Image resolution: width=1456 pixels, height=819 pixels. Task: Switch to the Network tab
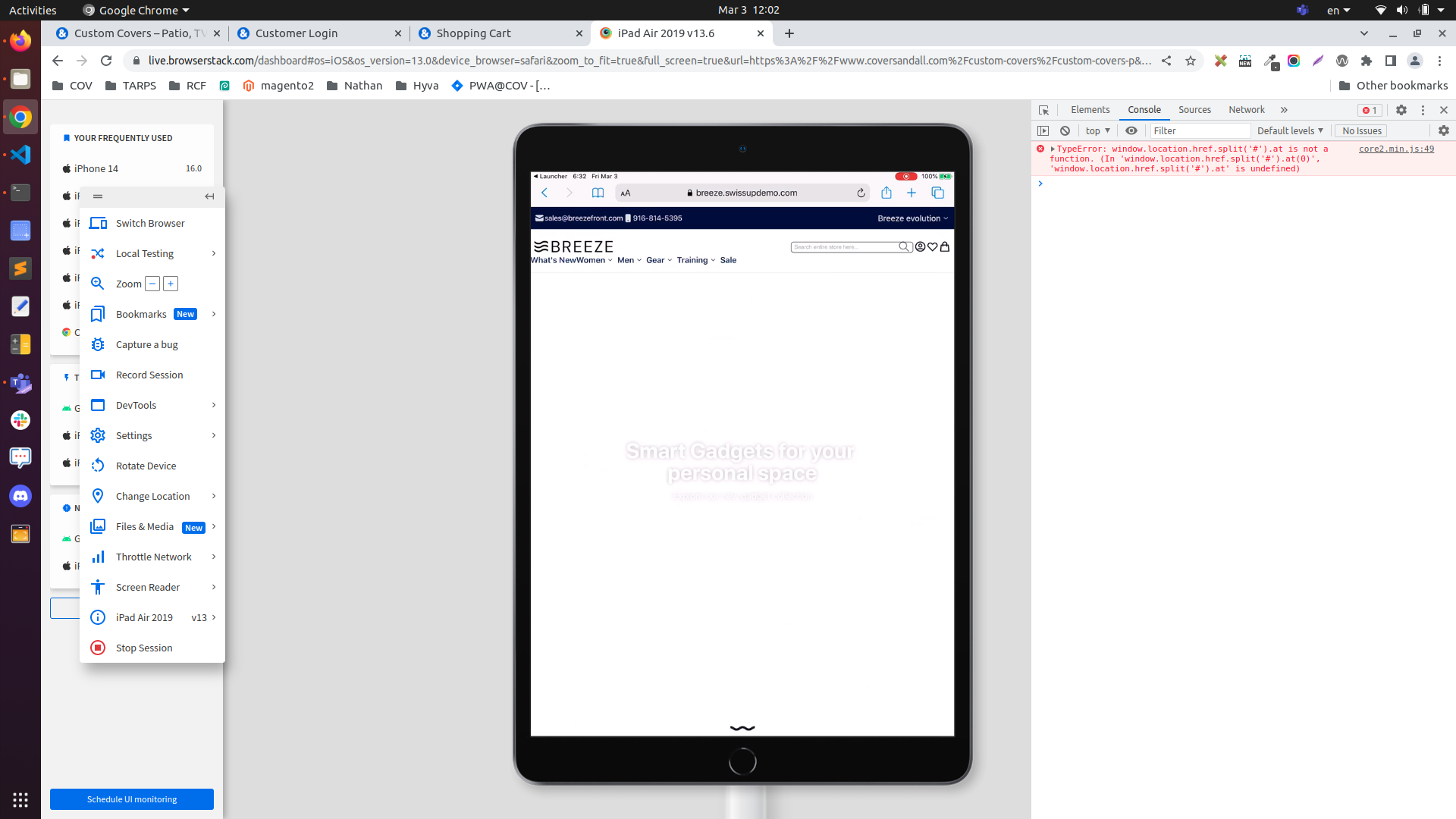pyautogui.click(x=1247, y=110)
